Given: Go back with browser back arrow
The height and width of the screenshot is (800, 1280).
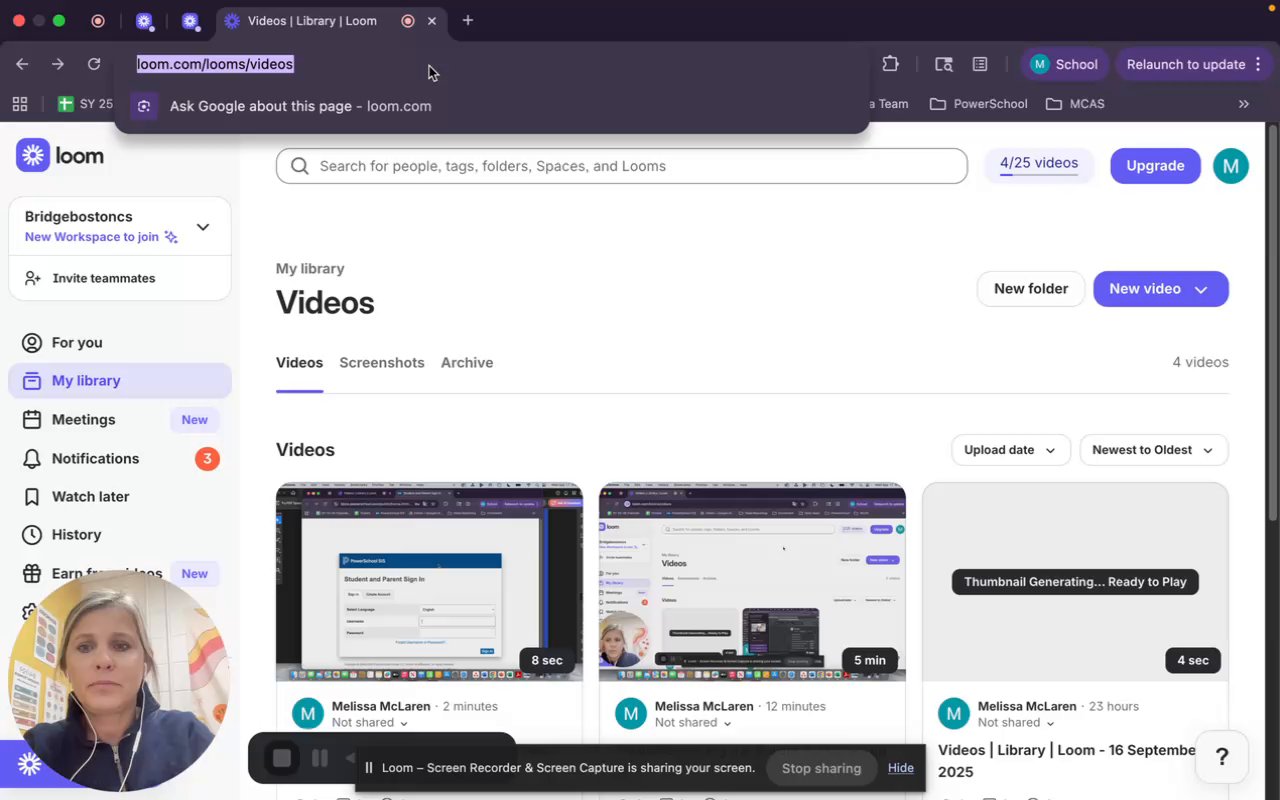Looking at the screenshot, I should 22,64.
